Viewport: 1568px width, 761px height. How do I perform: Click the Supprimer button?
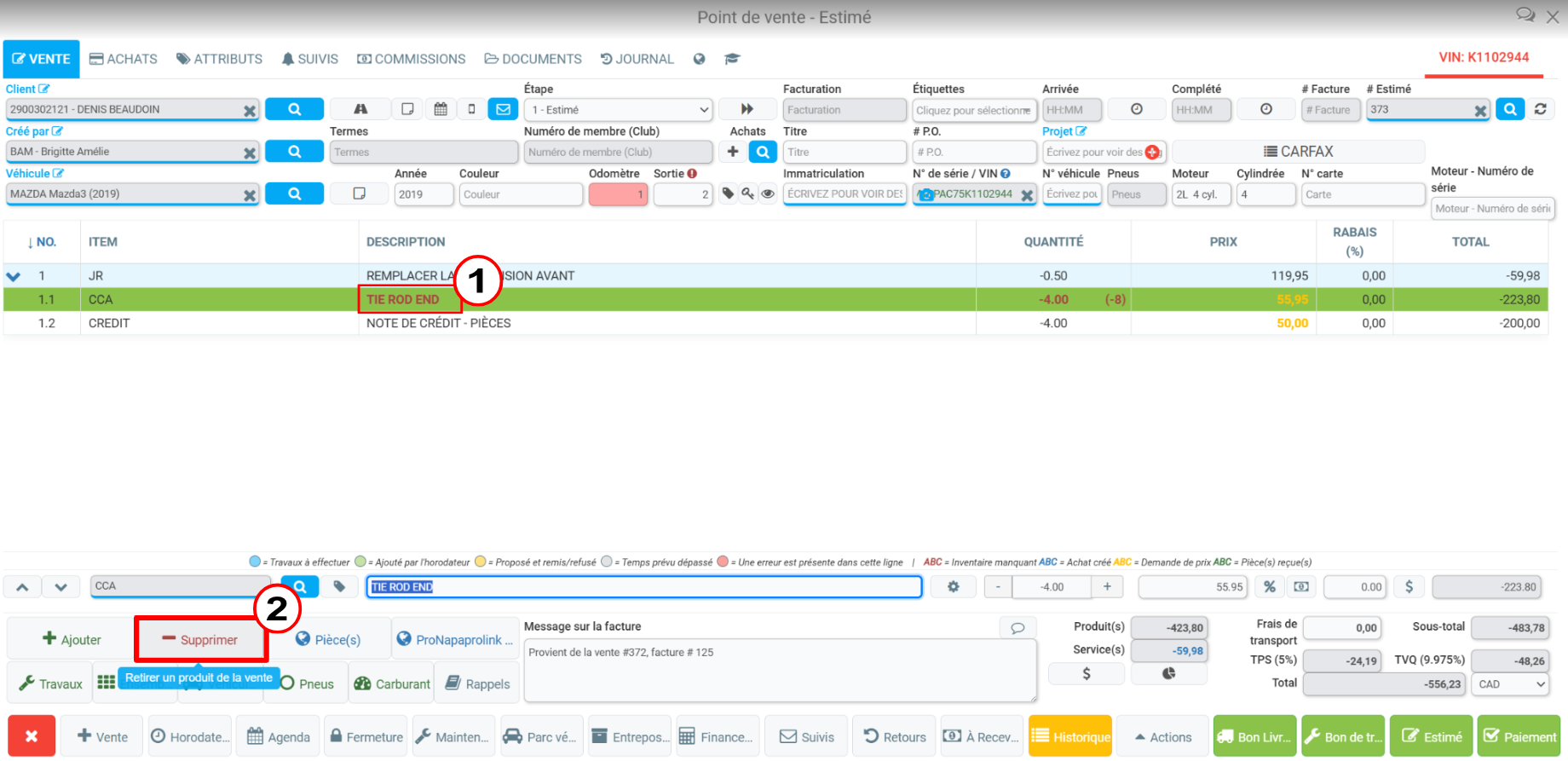pos(201,639)
